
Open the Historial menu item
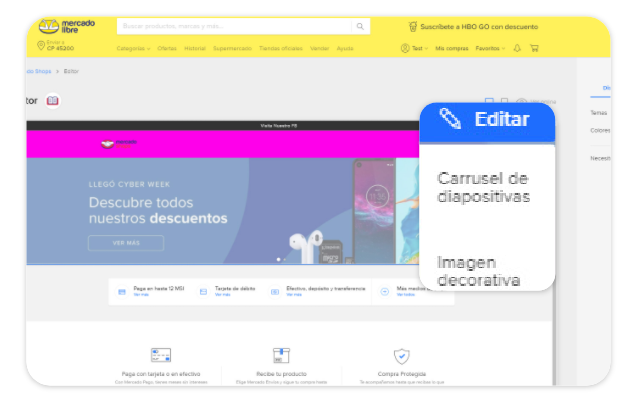click(x=195, y=48)
